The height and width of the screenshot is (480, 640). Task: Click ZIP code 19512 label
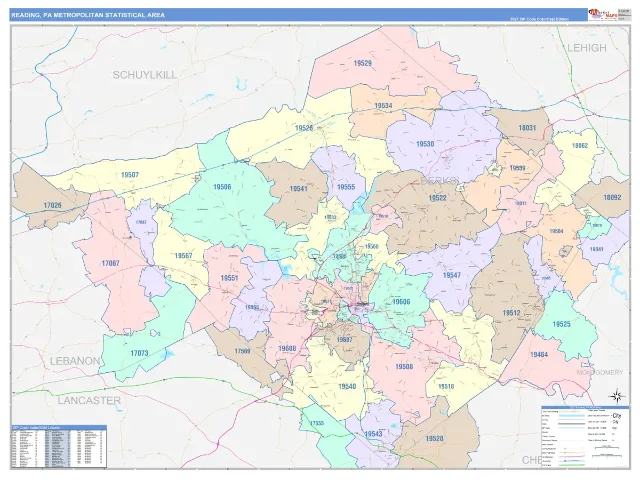(511, 313)
